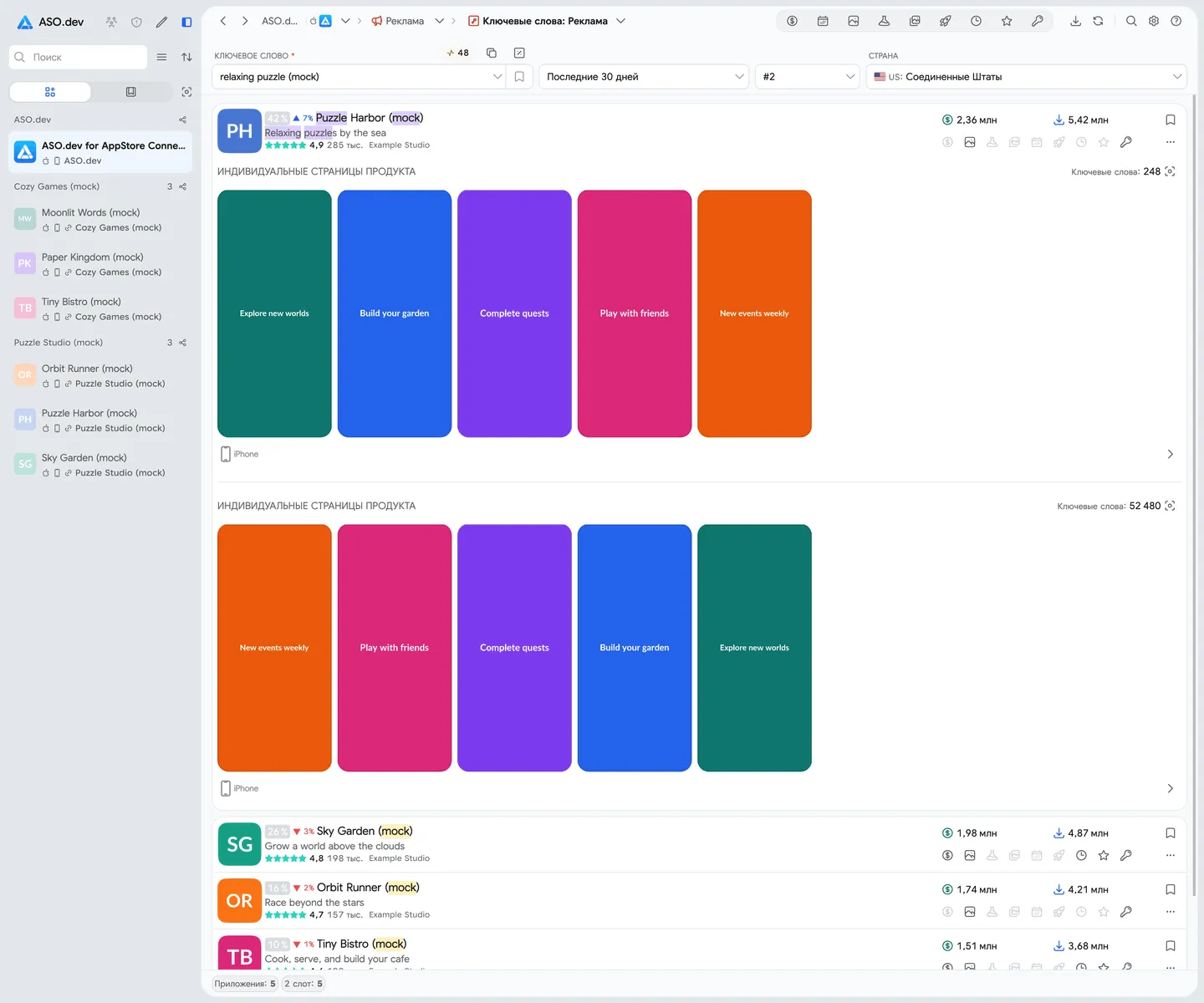Viewport: 1204px width, 1003px height.
Task: Select Tiny Bistro (mock) app in sidebar
Action: point(100,308)
